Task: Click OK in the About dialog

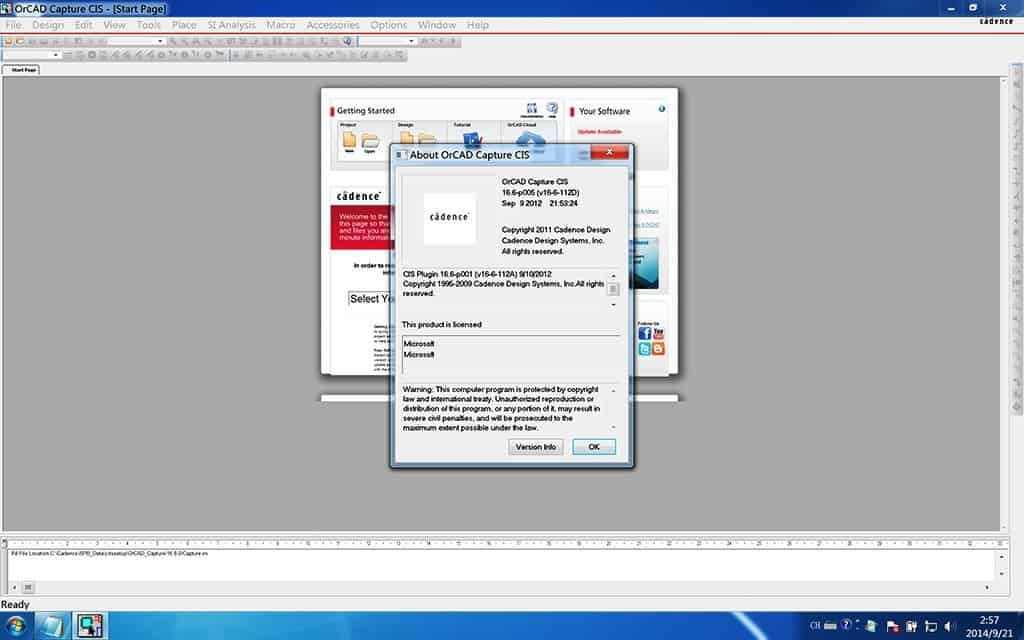Action: click(x=594, y=447)
